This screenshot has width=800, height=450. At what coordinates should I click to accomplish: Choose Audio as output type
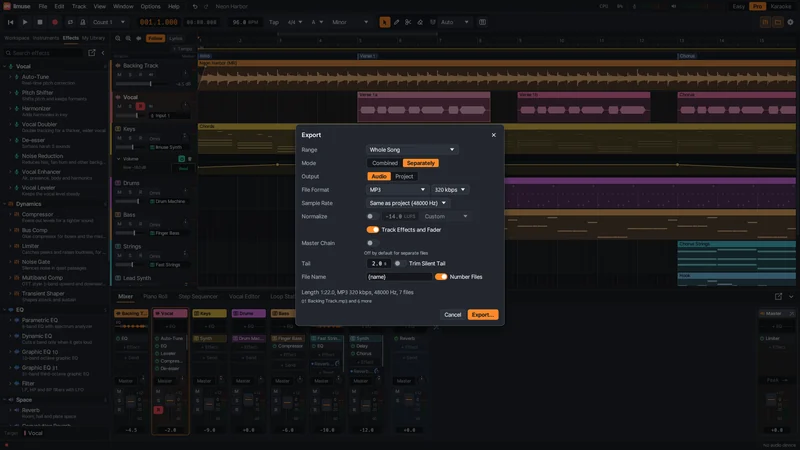point(379,177)
